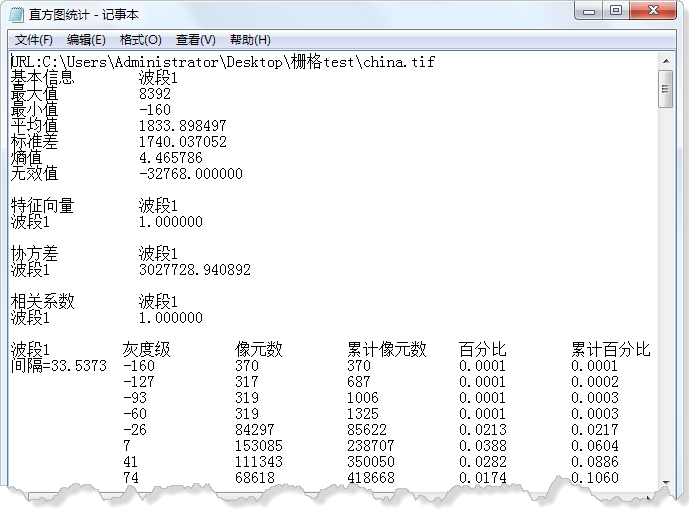The image size is (689, 511).
Task: Click the 灰度级 column header text
Action: [x=146, y=350]
